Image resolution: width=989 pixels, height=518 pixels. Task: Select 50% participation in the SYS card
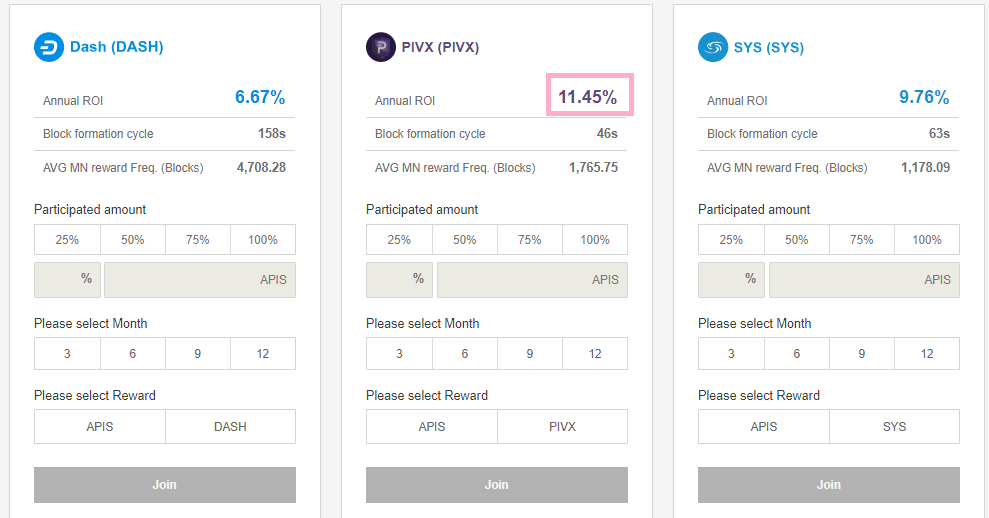point(797,240)
